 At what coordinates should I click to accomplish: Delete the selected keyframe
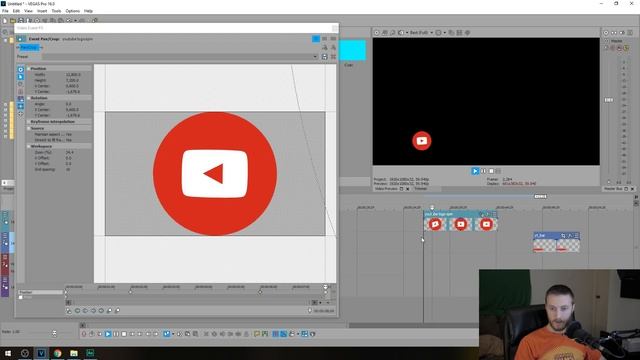click(117, 311)
